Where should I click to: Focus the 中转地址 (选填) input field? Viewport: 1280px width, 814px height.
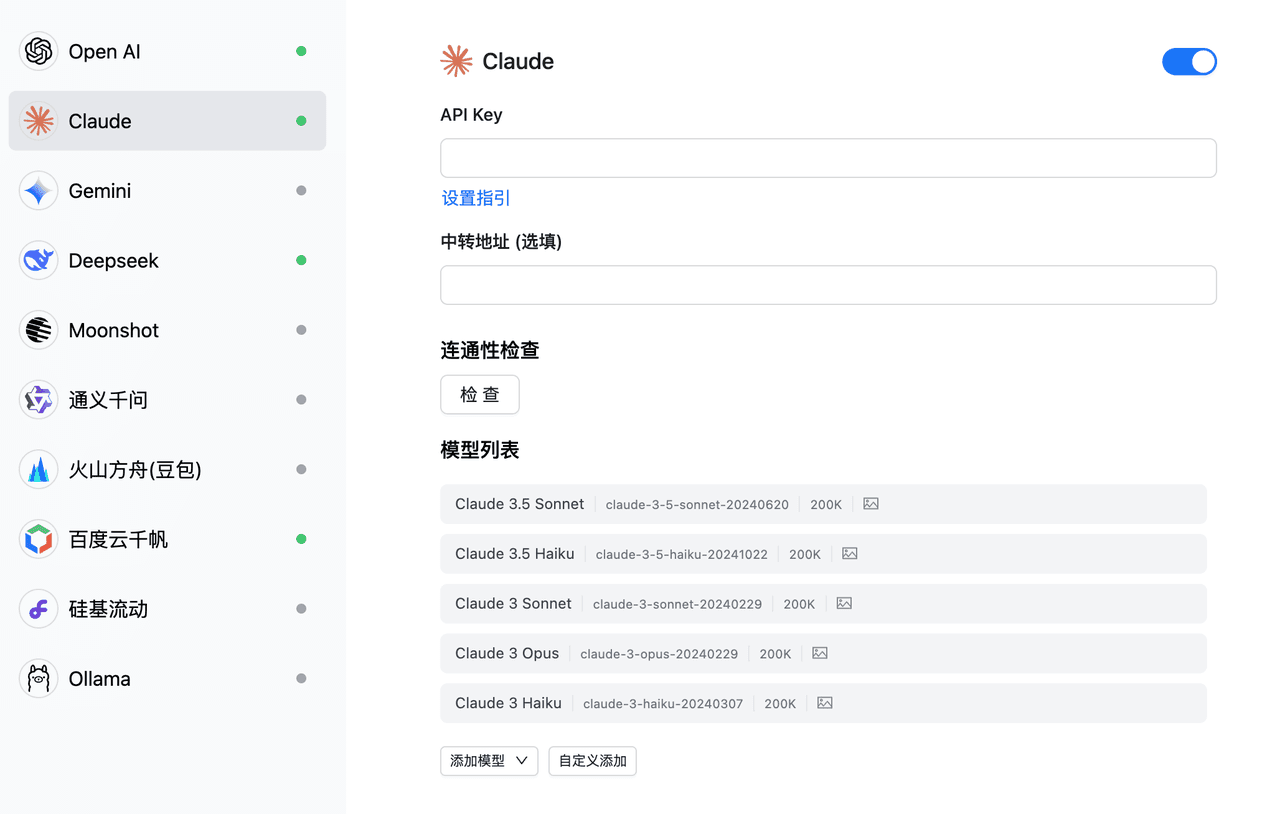[828, 285]
